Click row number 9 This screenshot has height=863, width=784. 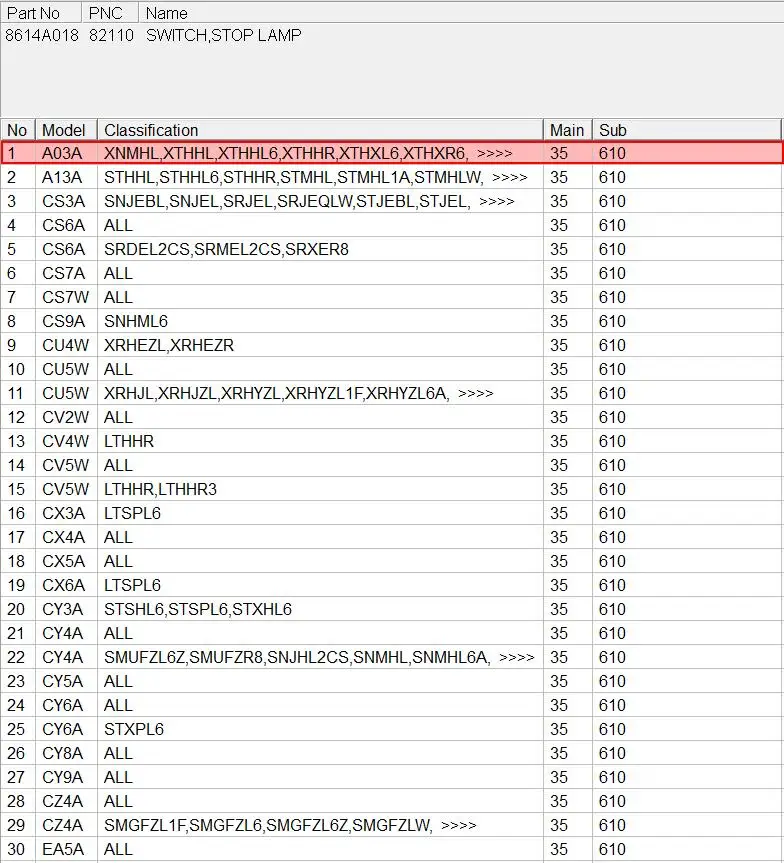[x=12, y=345]
